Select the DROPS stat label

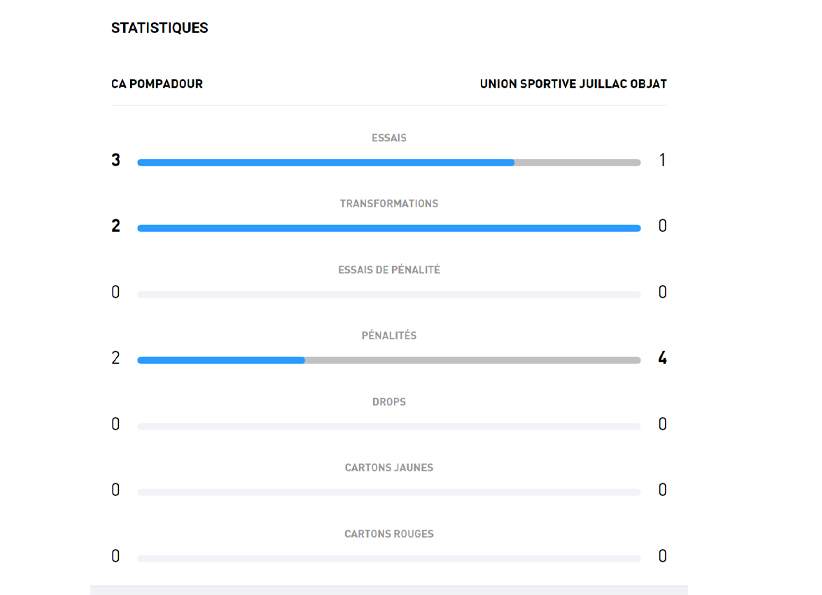389,402
